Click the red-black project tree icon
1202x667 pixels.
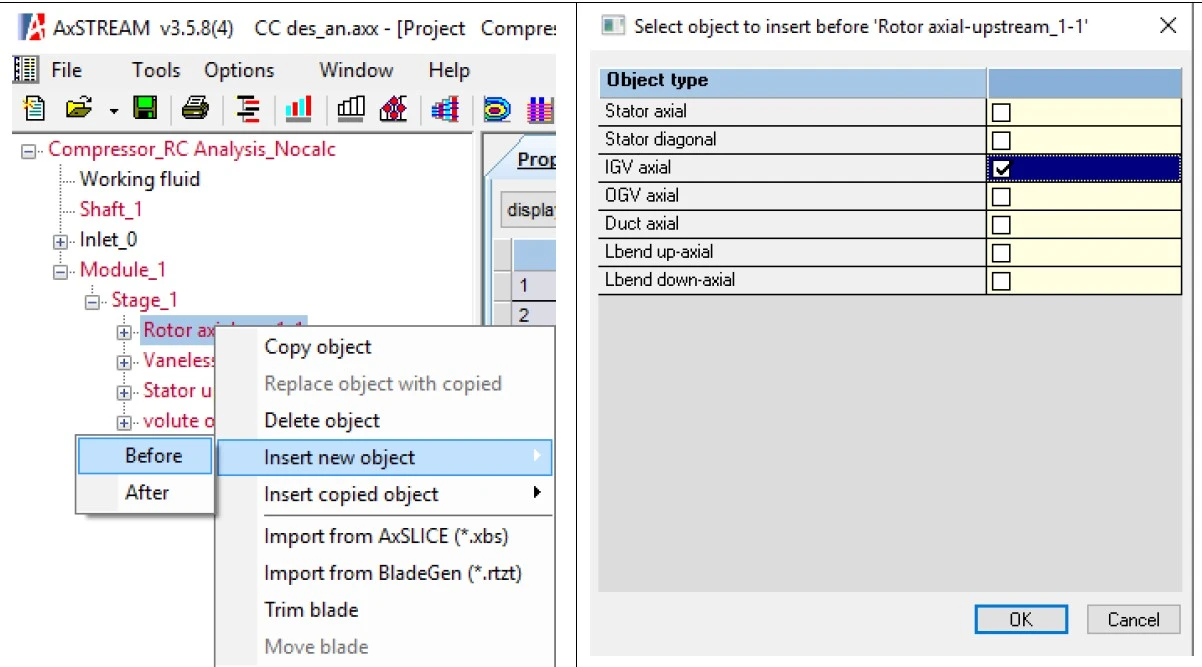[247, 108]
